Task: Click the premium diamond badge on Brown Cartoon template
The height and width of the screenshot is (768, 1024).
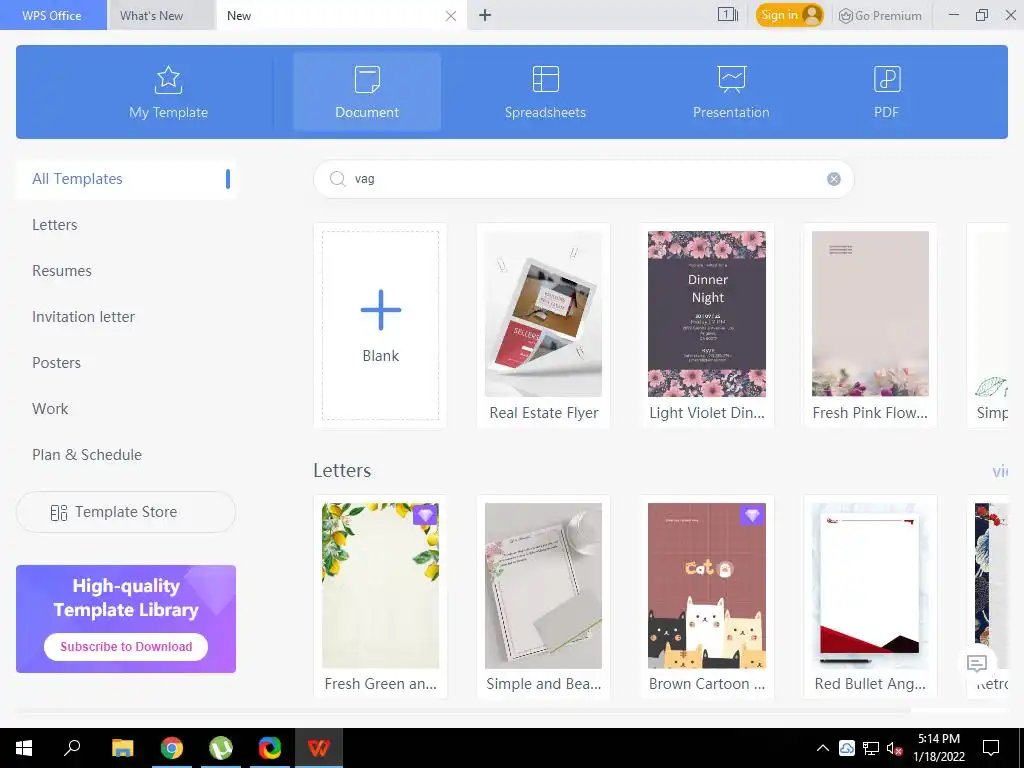Action: pyautogui.click(x=752, y=515)
